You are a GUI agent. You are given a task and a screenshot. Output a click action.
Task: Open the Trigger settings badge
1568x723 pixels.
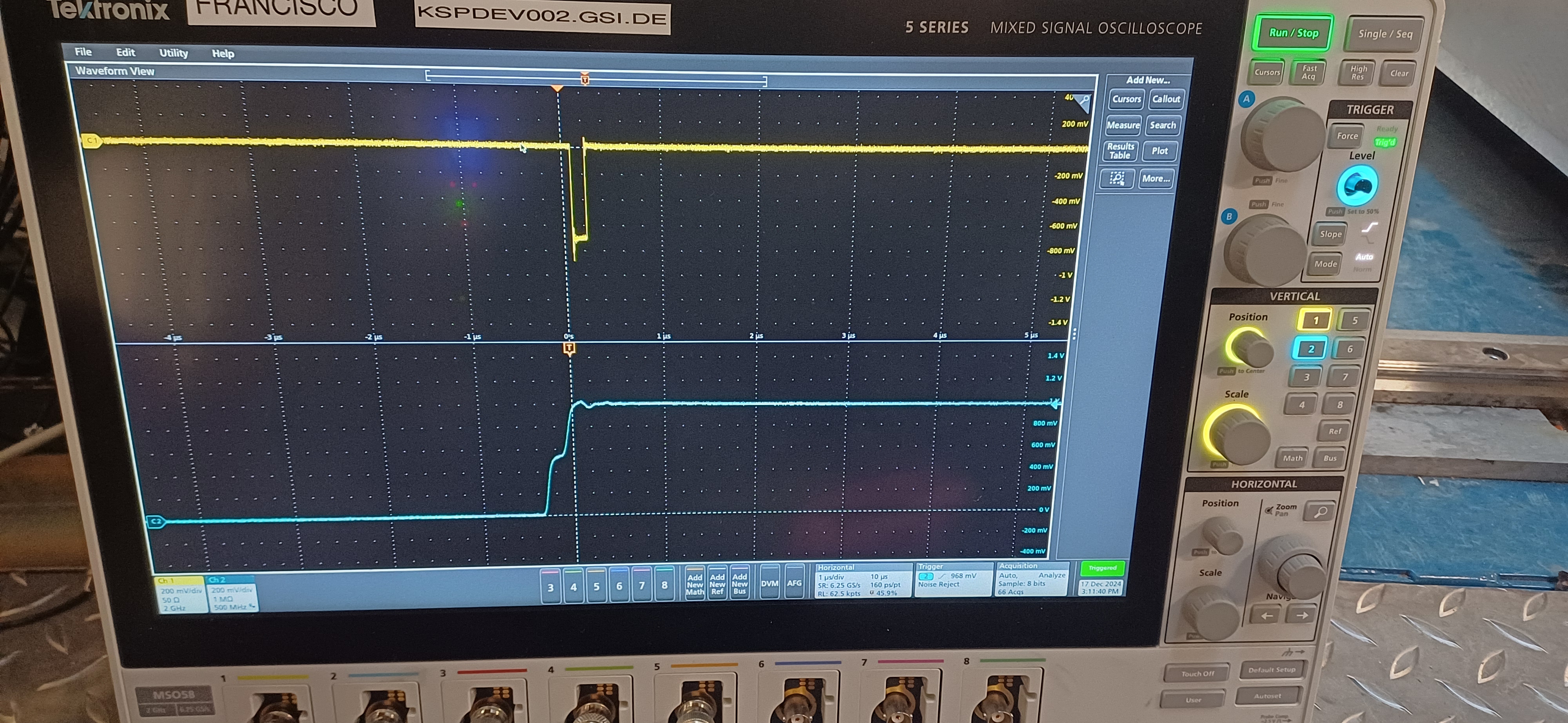[953, 580]
